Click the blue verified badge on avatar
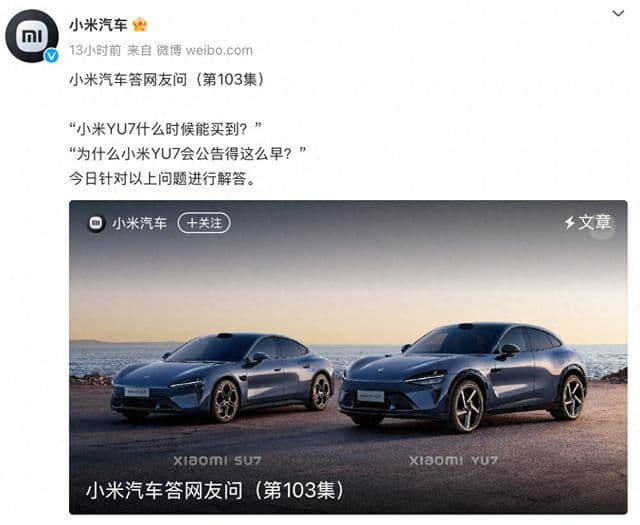 point(51,56)
